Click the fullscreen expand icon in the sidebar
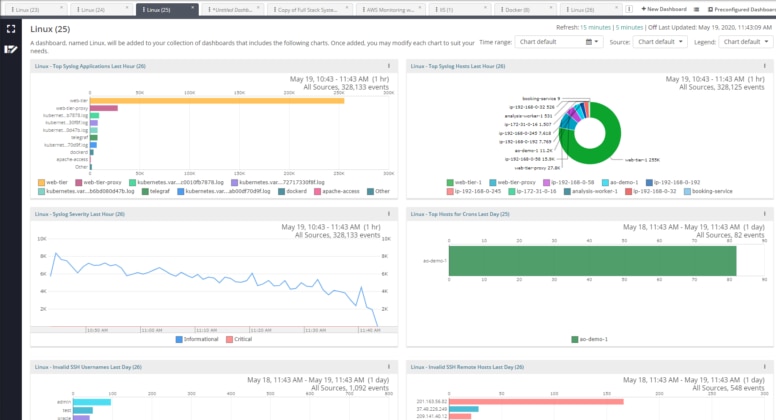Screen dimensions: 776x420 tap(11, 29)
